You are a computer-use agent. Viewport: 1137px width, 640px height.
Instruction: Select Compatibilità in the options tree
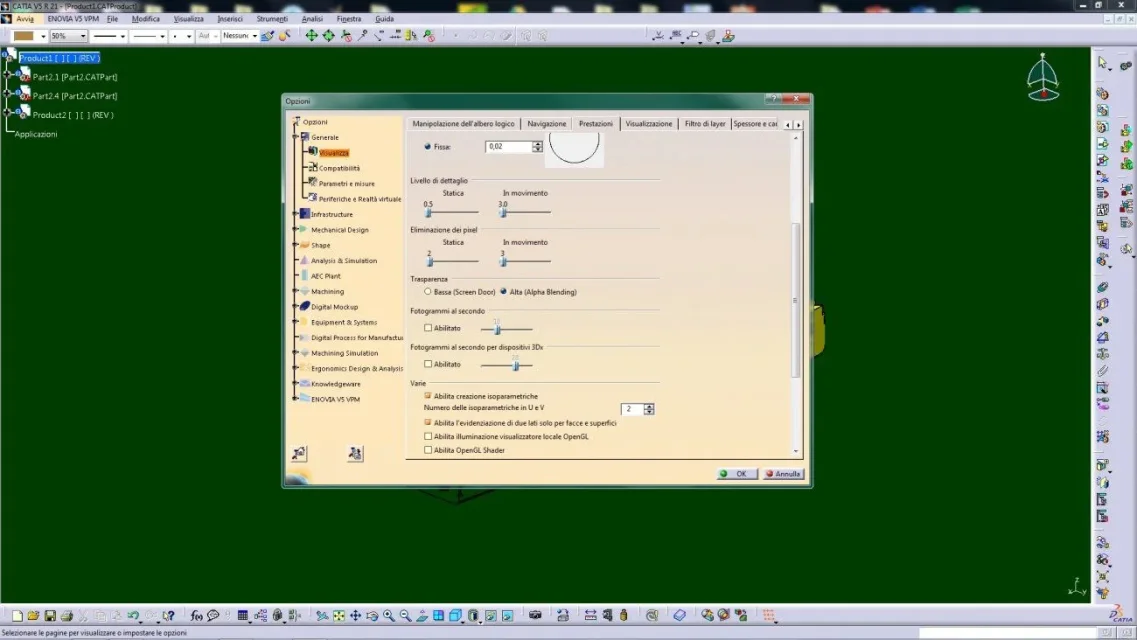339,168
